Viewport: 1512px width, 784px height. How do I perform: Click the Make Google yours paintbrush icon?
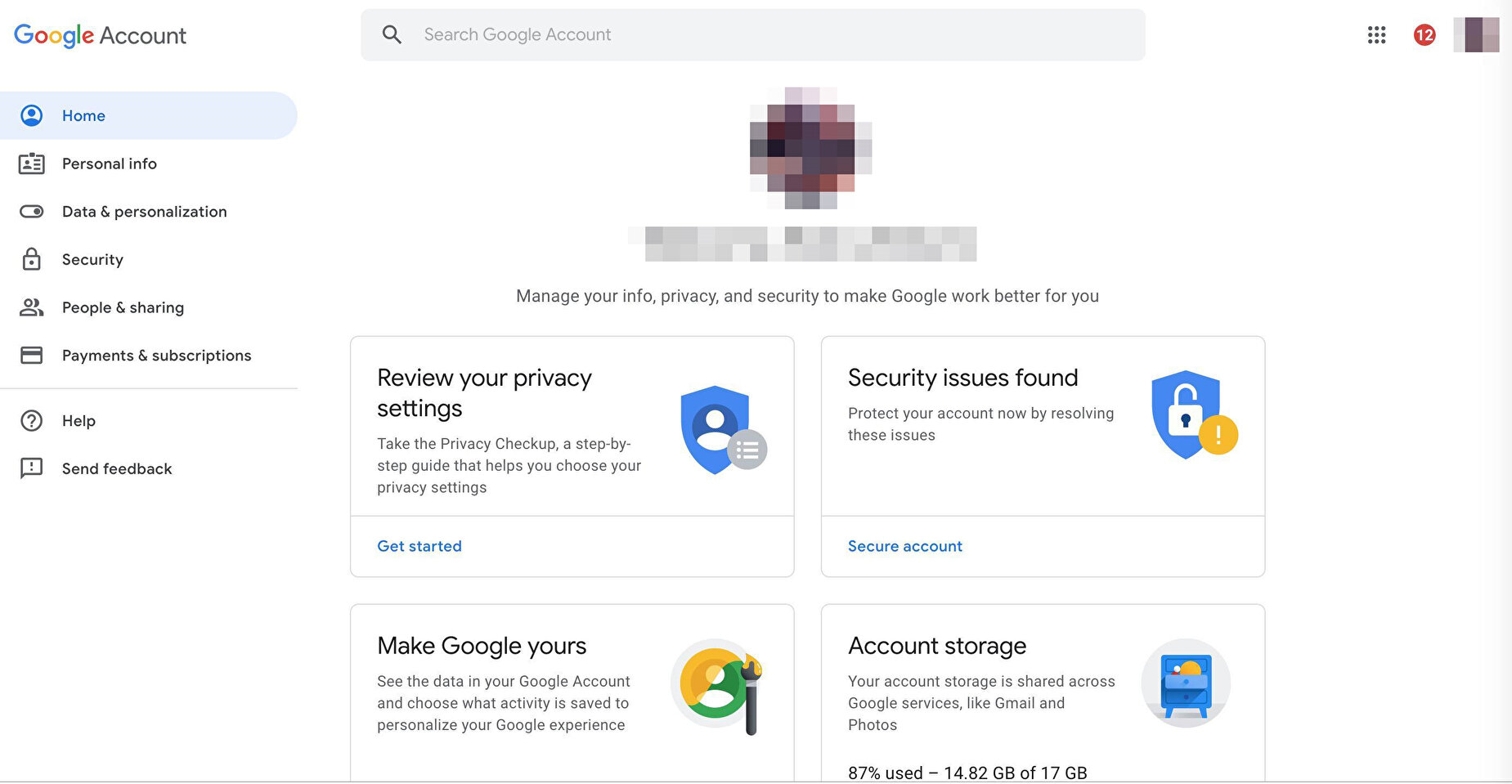[717, 685]
